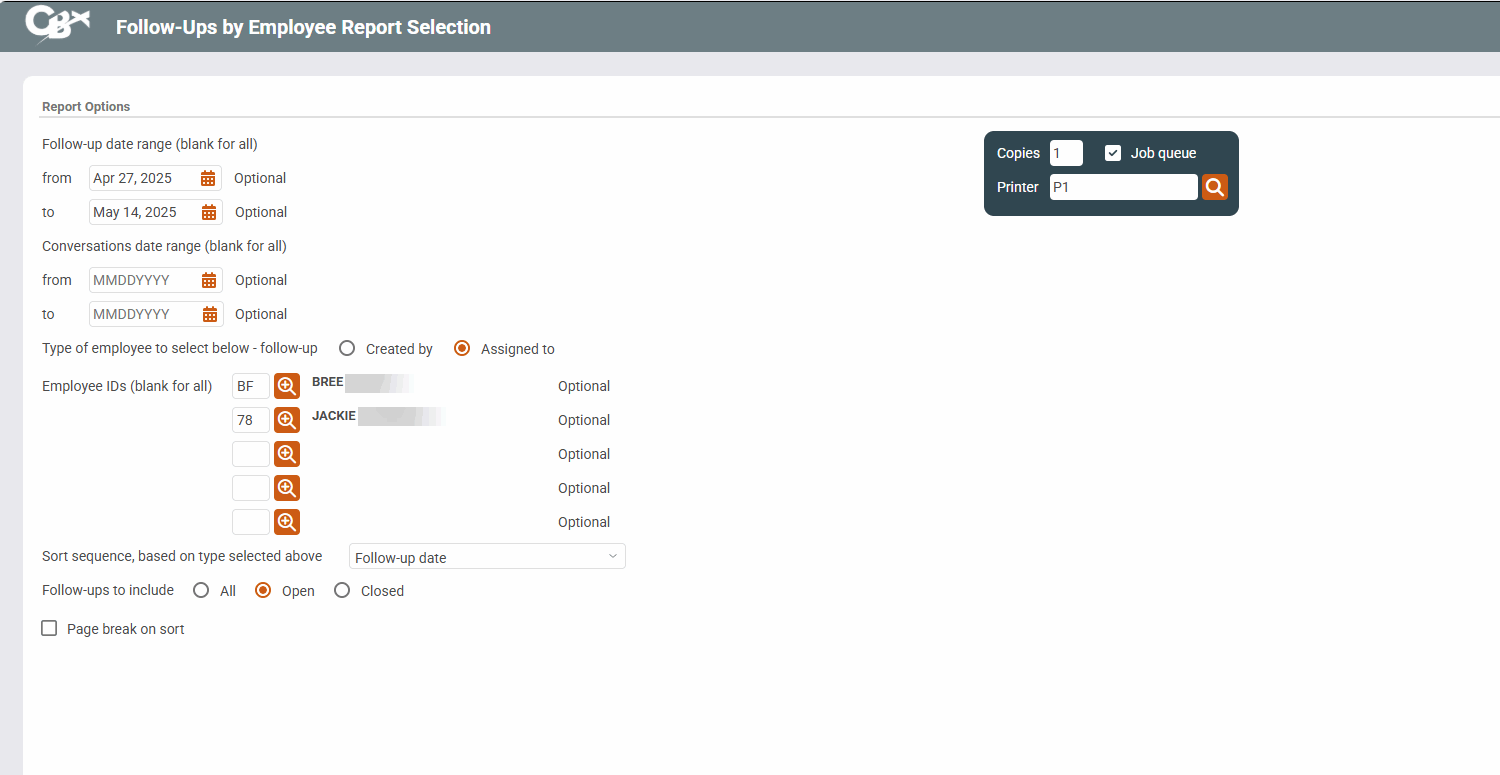Open calendar for conversations from date
1500x775 pixels.
click(x=209, y=280)
